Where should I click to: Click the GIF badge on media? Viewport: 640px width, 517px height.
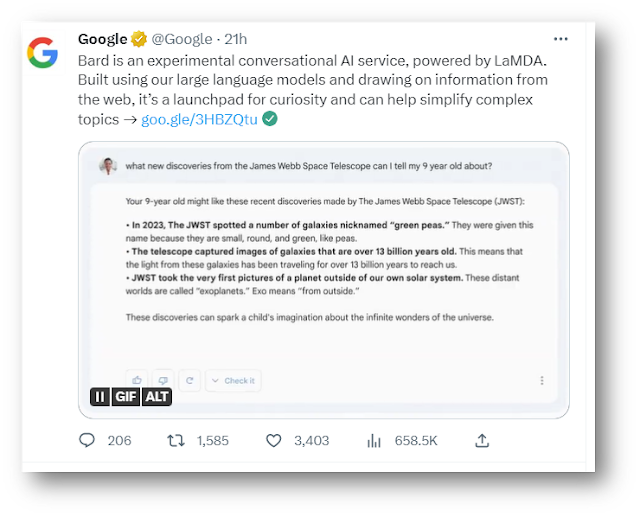tap(125, 397)
